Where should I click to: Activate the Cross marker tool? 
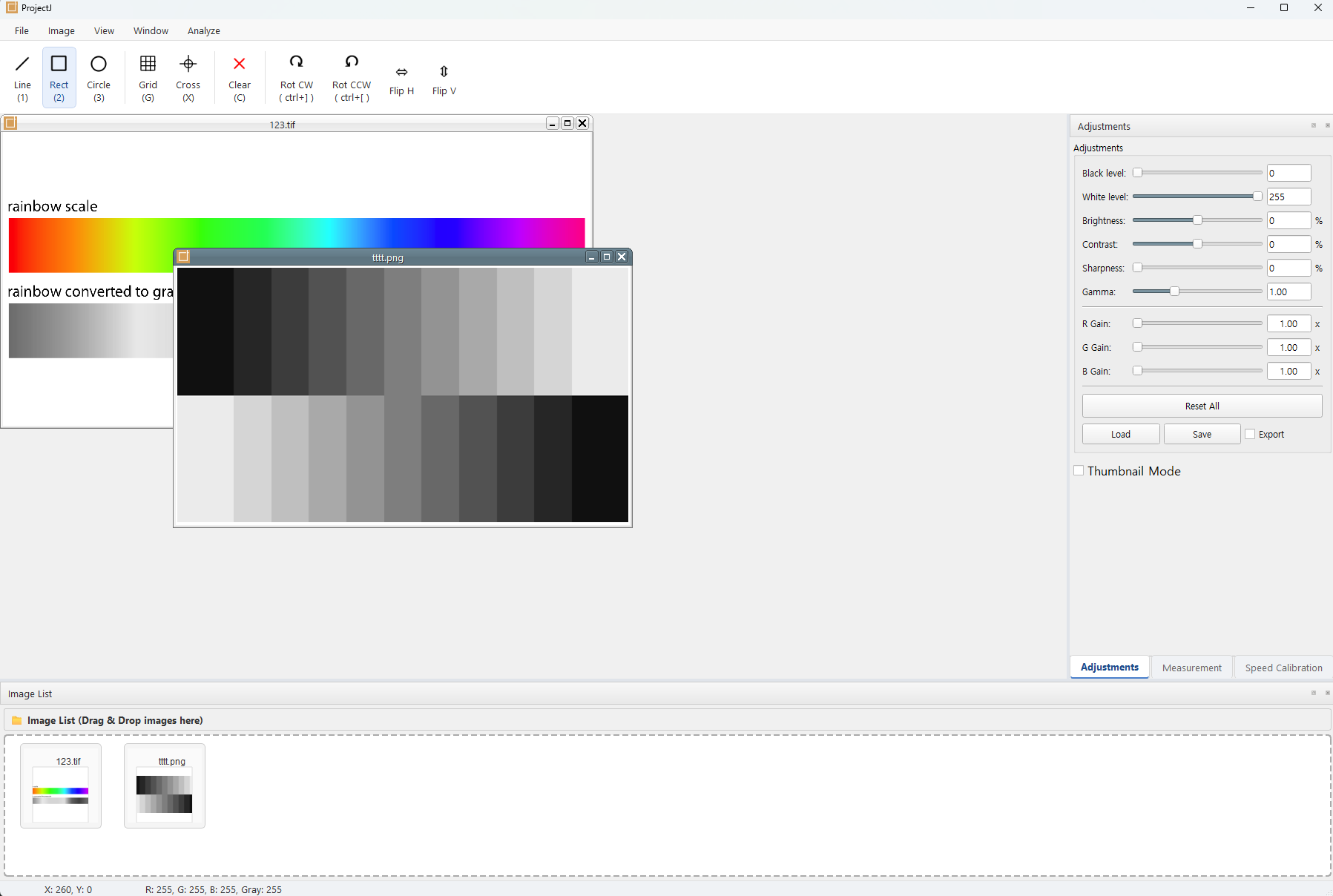[x=188, y=77]
